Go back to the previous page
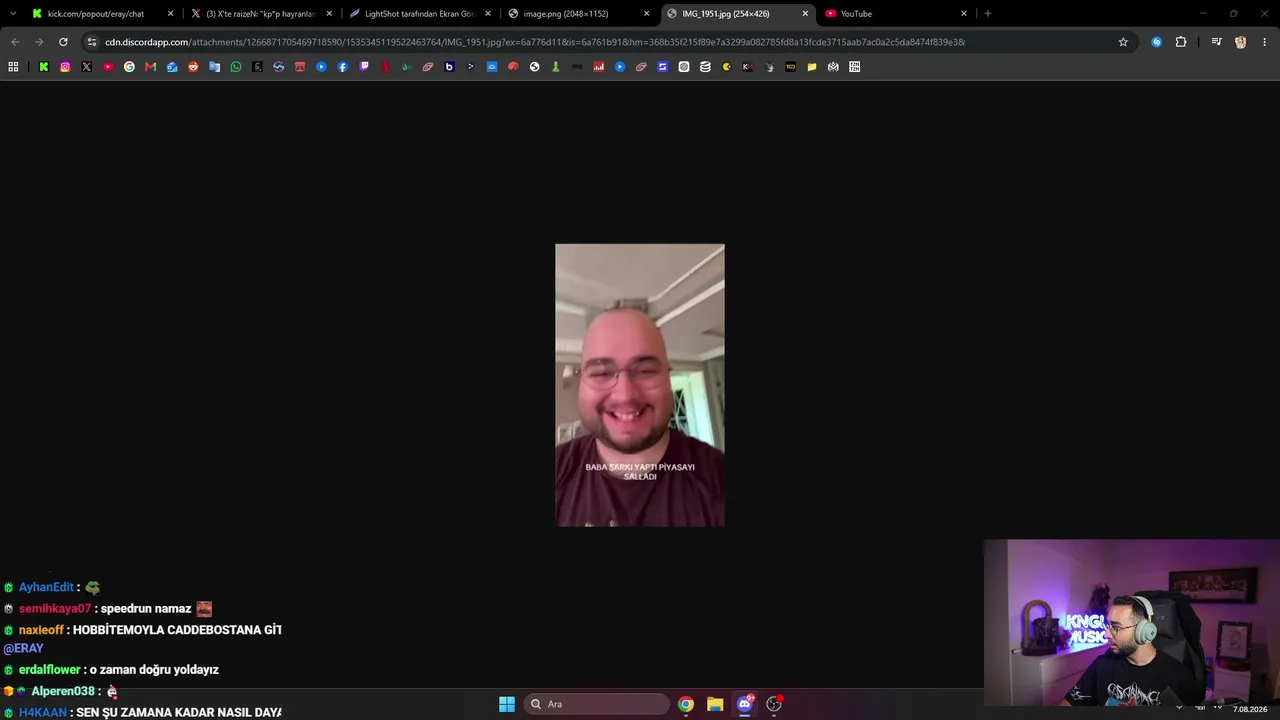This screenshot has width=1280, height=720. (x=15, y=42)
